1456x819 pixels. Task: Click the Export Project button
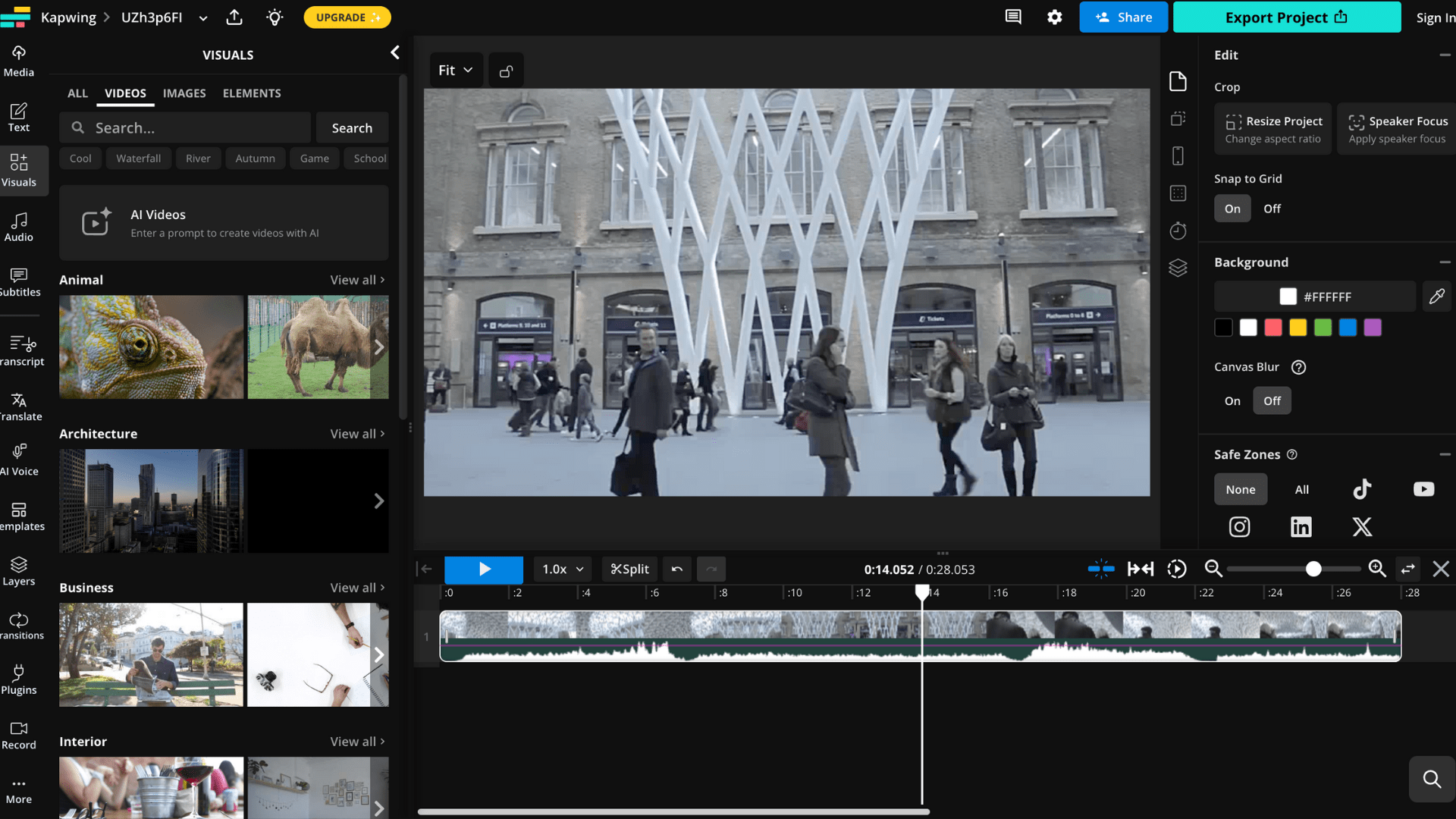point(1286,17)
